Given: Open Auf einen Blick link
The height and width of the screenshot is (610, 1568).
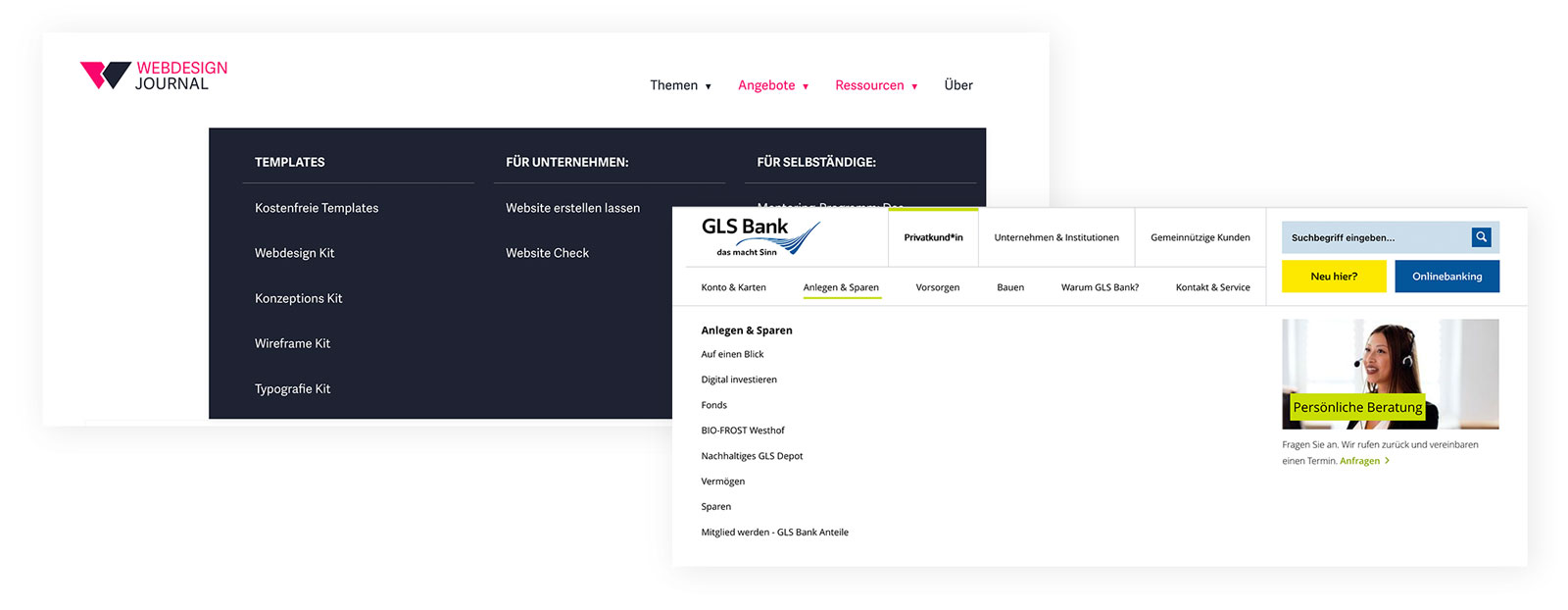Looking at the screenshot, I should [x=732, y=354].
